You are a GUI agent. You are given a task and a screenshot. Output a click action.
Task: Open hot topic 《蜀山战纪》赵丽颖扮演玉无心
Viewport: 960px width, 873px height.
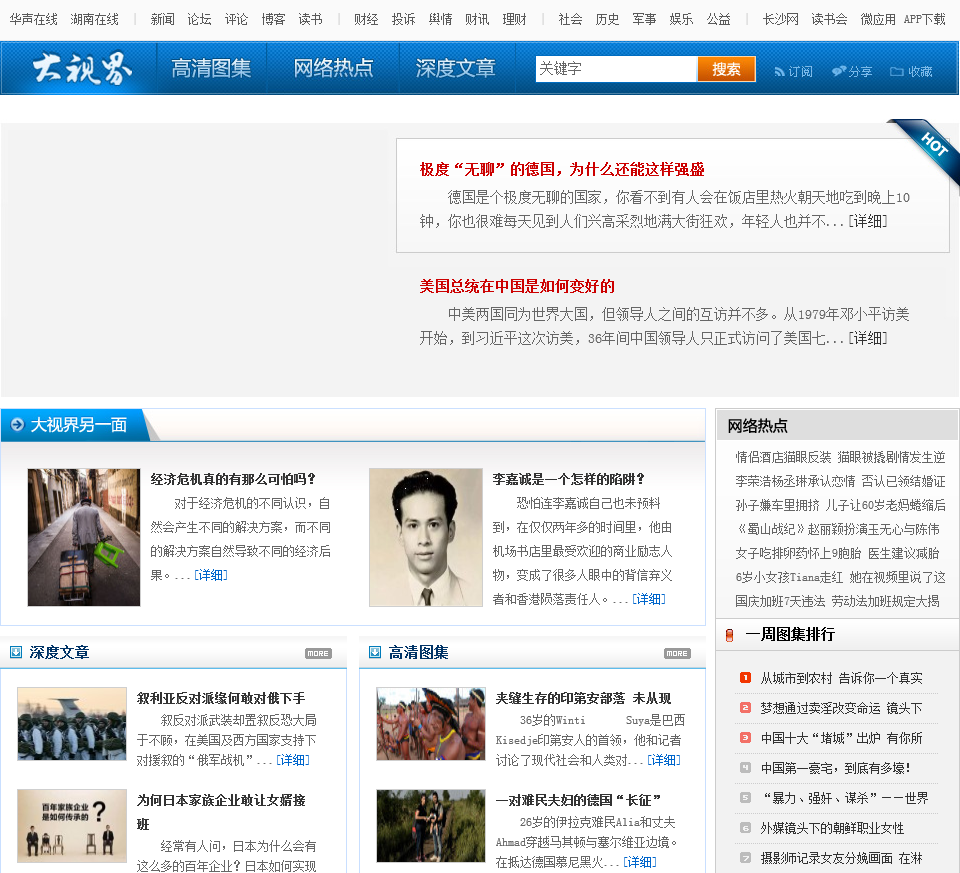pos(837,530)
